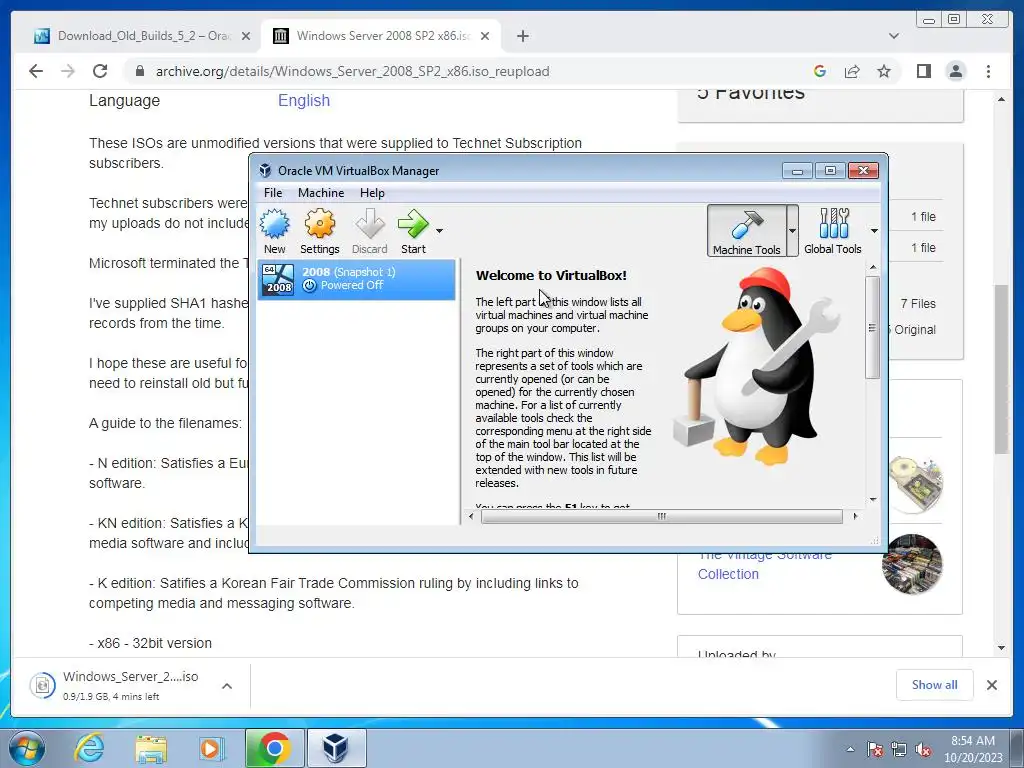Close the Download_Old_Builds tab
The image size is (1024, 768).
pos(246,36)
